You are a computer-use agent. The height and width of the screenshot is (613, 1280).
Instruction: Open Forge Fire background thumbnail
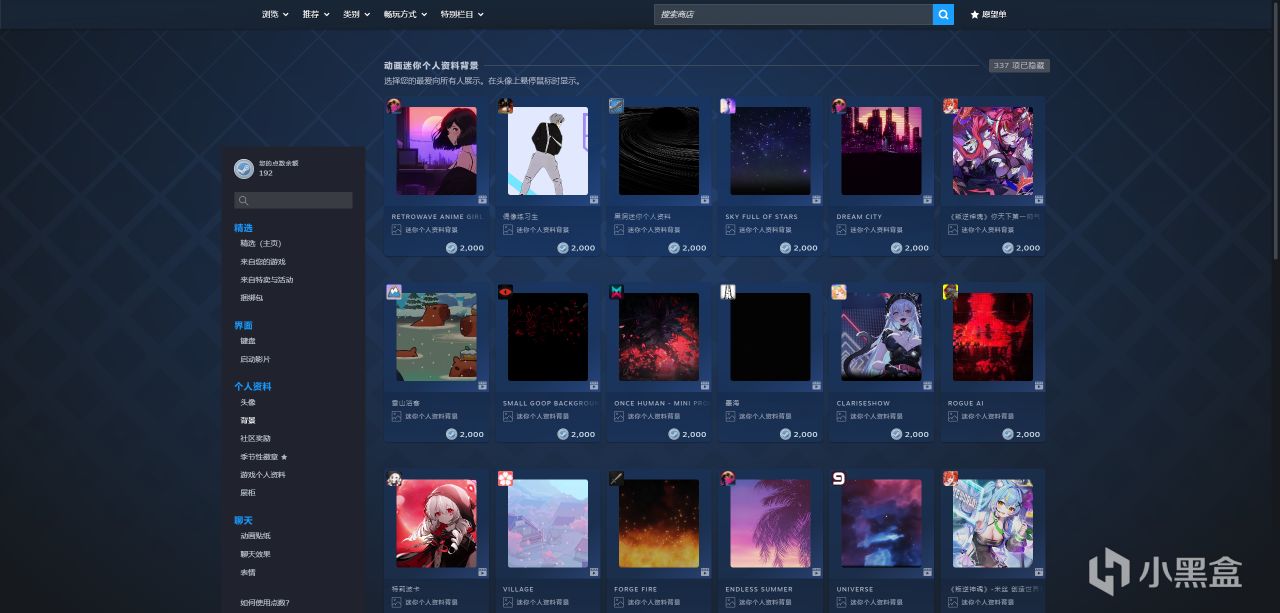[659, 523]
